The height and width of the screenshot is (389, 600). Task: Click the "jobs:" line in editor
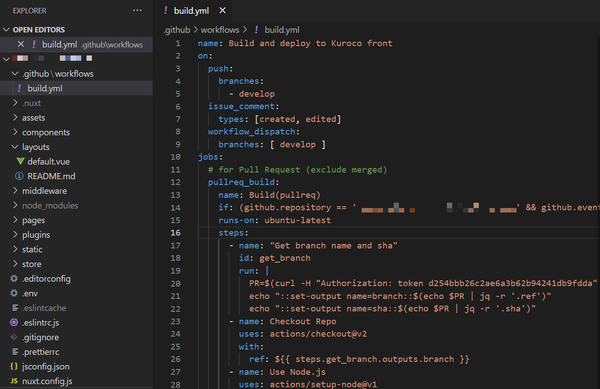coord(210,157)
